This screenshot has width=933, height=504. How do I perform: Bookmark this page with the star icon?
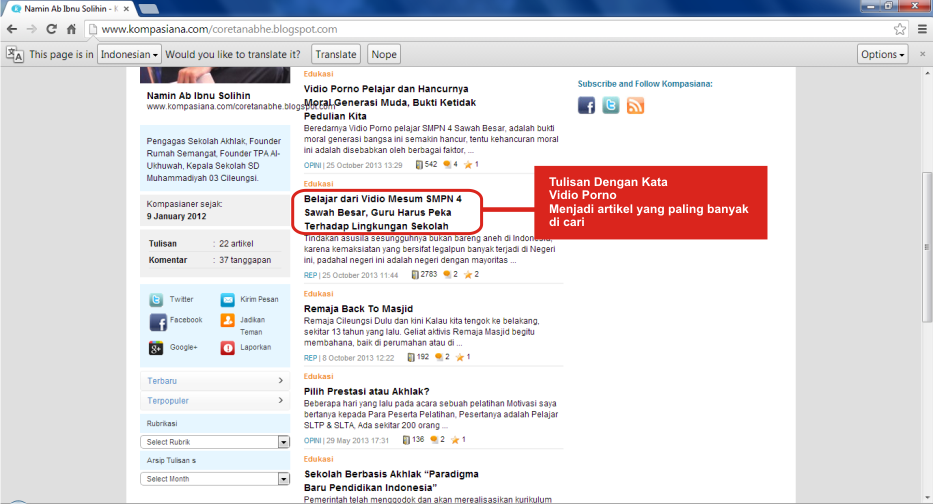pos(899,29)
